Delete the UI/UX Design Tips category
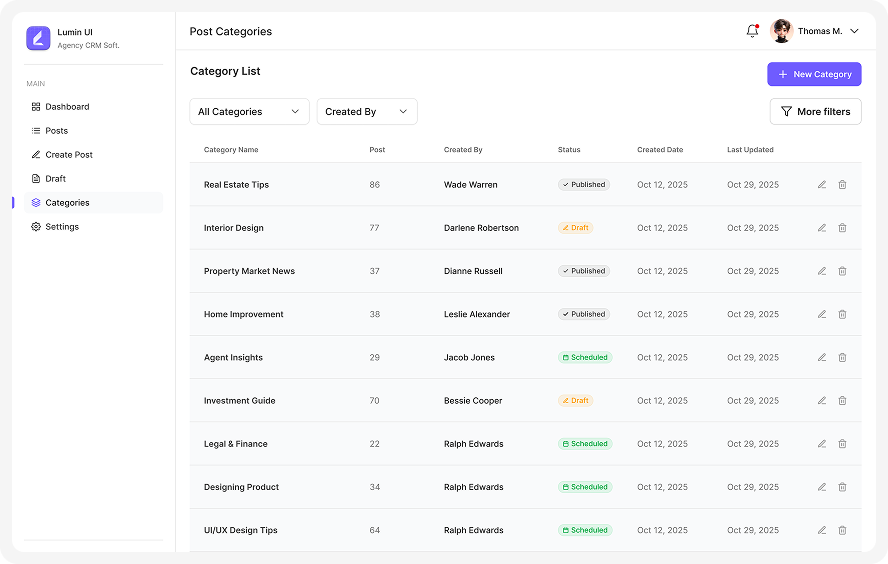The image size is (888, 564). pos(842,530)
